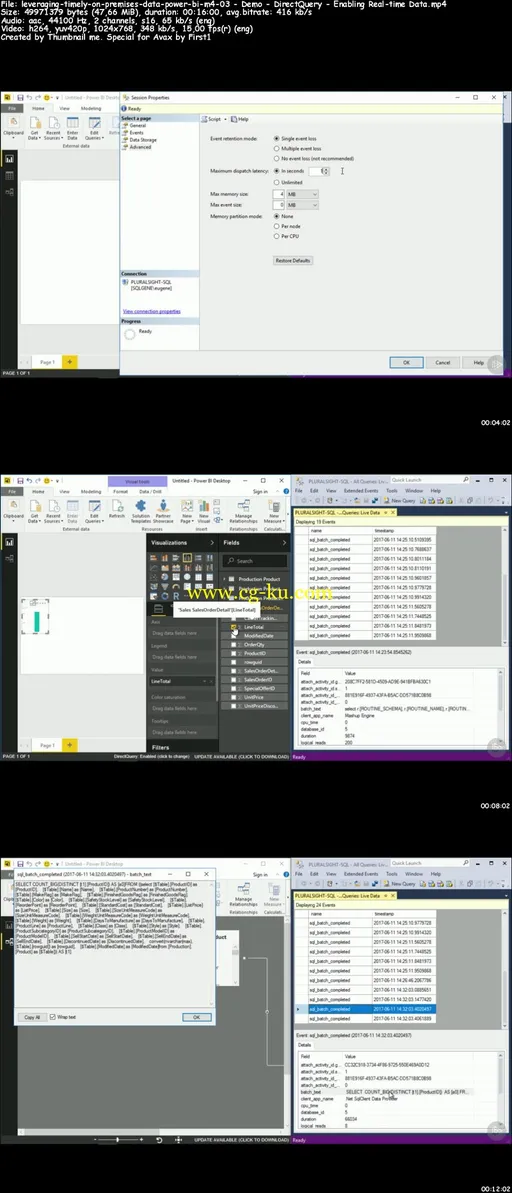Uncheck the LineTotal field checkbox
This screenshot has height=1193, width=512.
coord(234,627)
